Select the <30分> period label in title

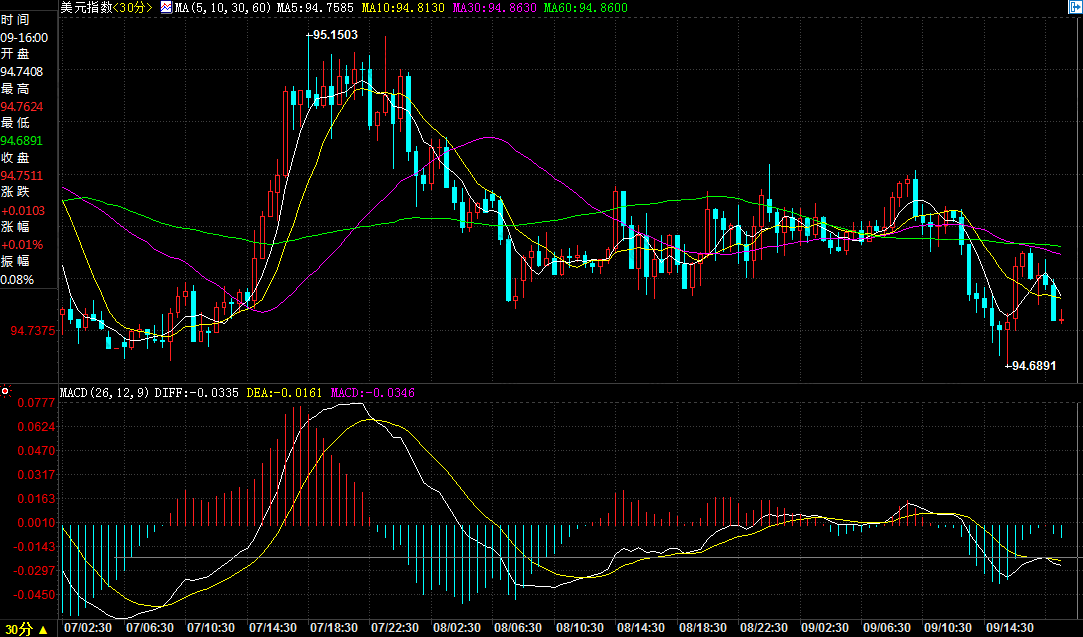point(132,8)
